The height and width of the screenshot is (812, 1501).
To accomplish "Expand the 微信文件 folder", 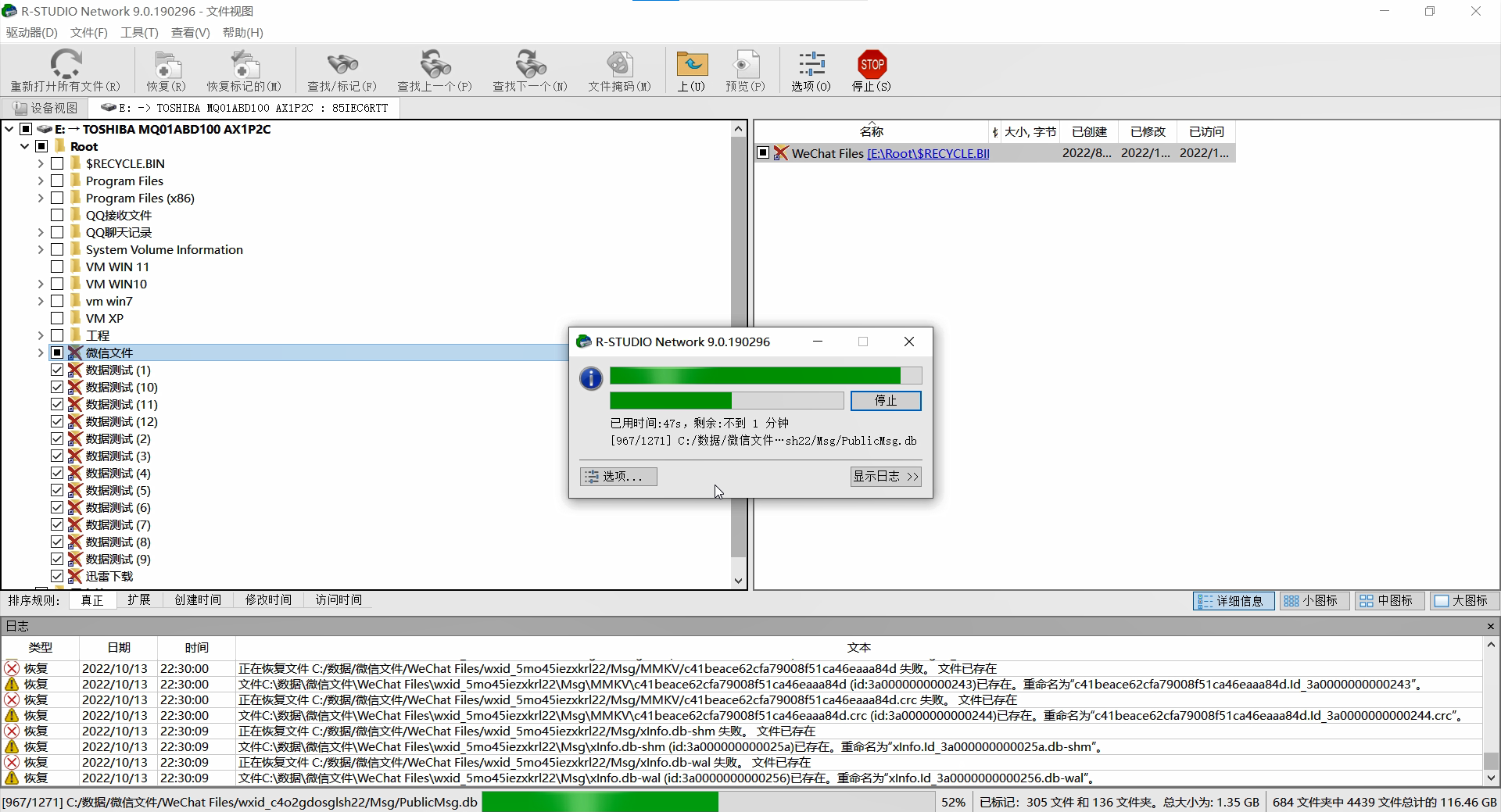I will tap(41, 352).
